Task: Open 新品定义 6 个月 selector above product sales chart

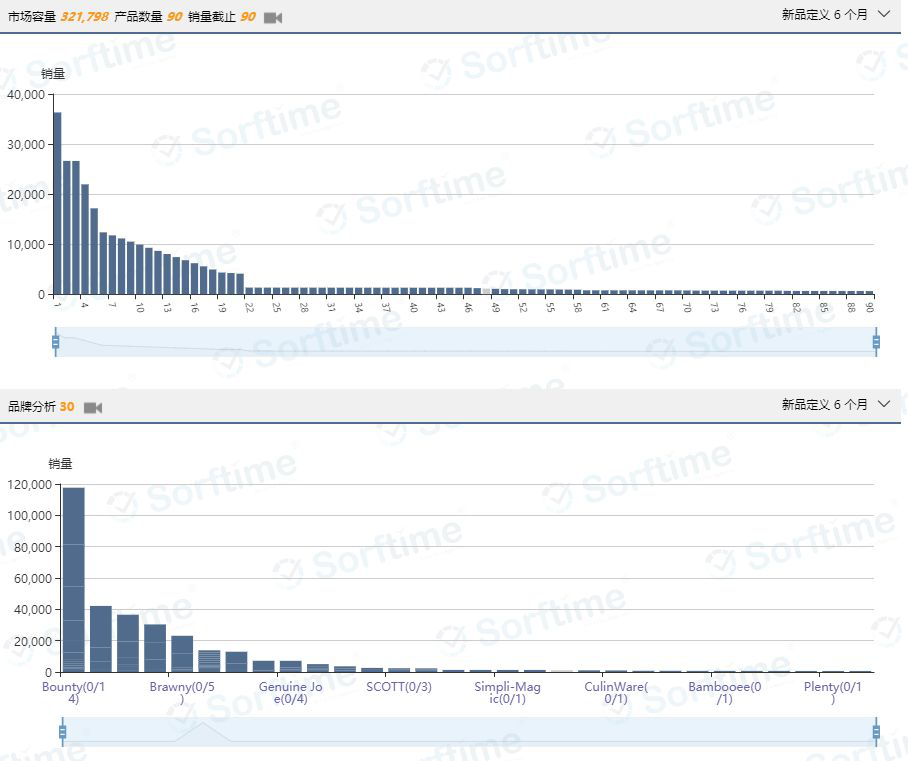Action: (x=825, y=14)
